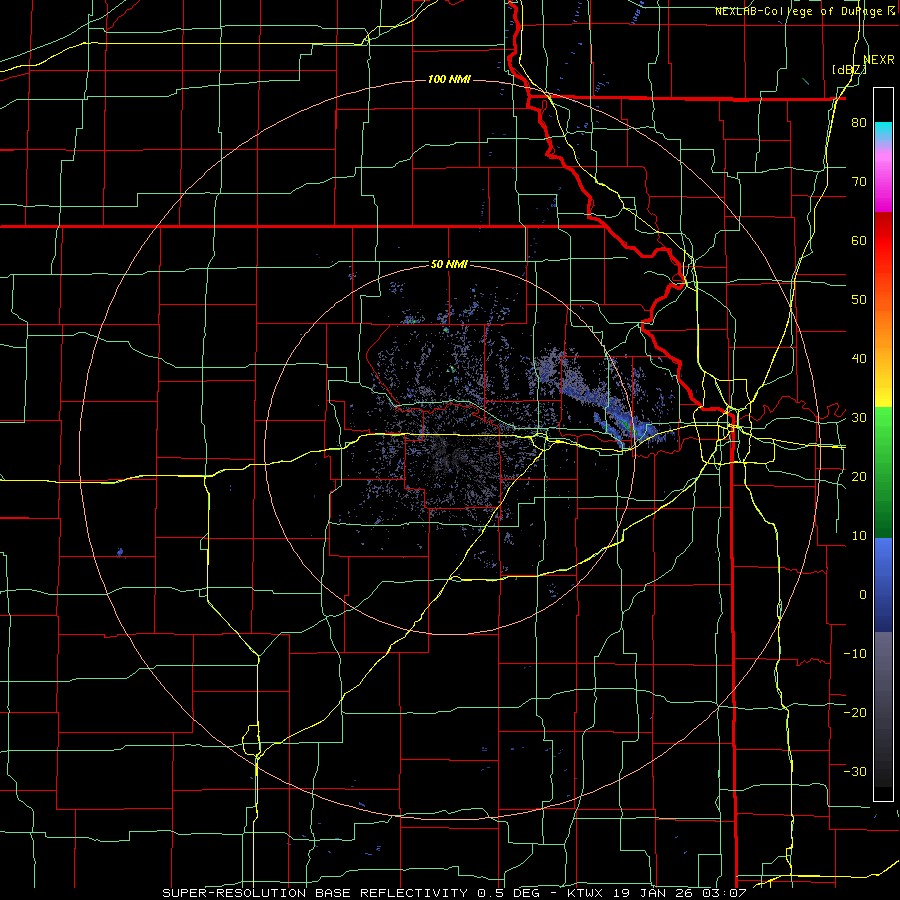Click the 30 value on dBZ scale

859,418
